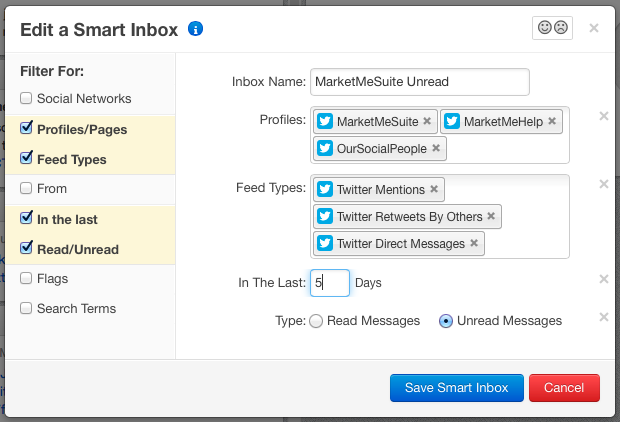This screenshot has height=422, width=620.
Task: Click the In The Last: label
Action: (x=272, y=282)
